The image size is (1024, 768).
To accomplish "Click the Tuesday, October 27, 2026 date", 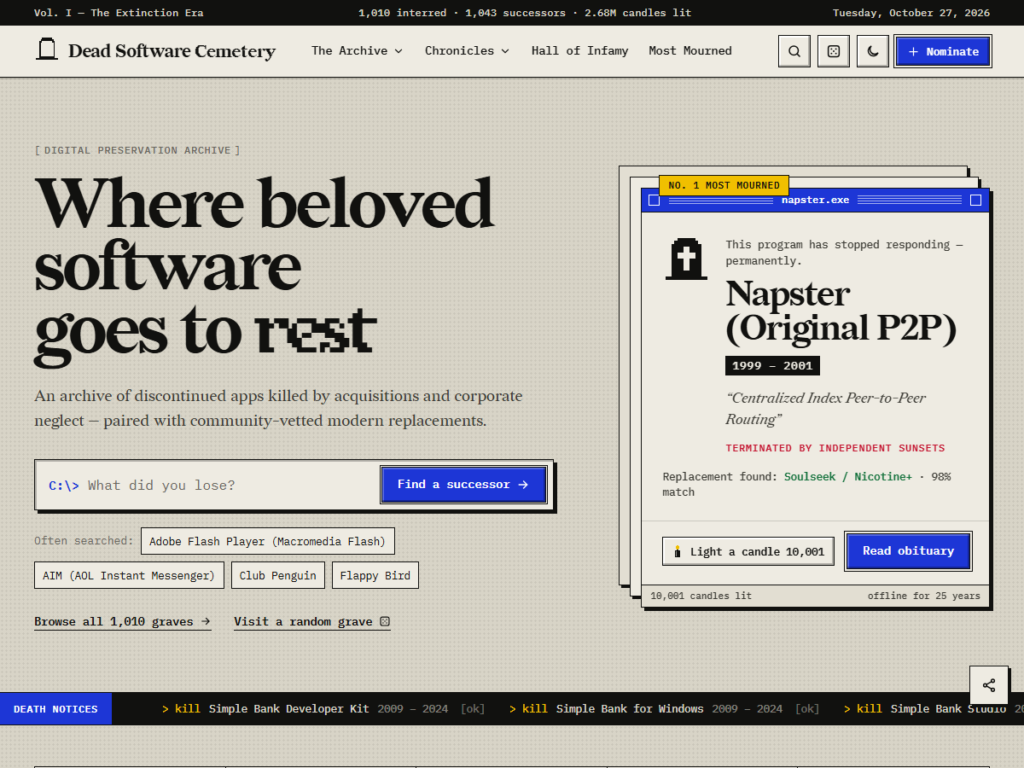I will (x=911, y=13).
